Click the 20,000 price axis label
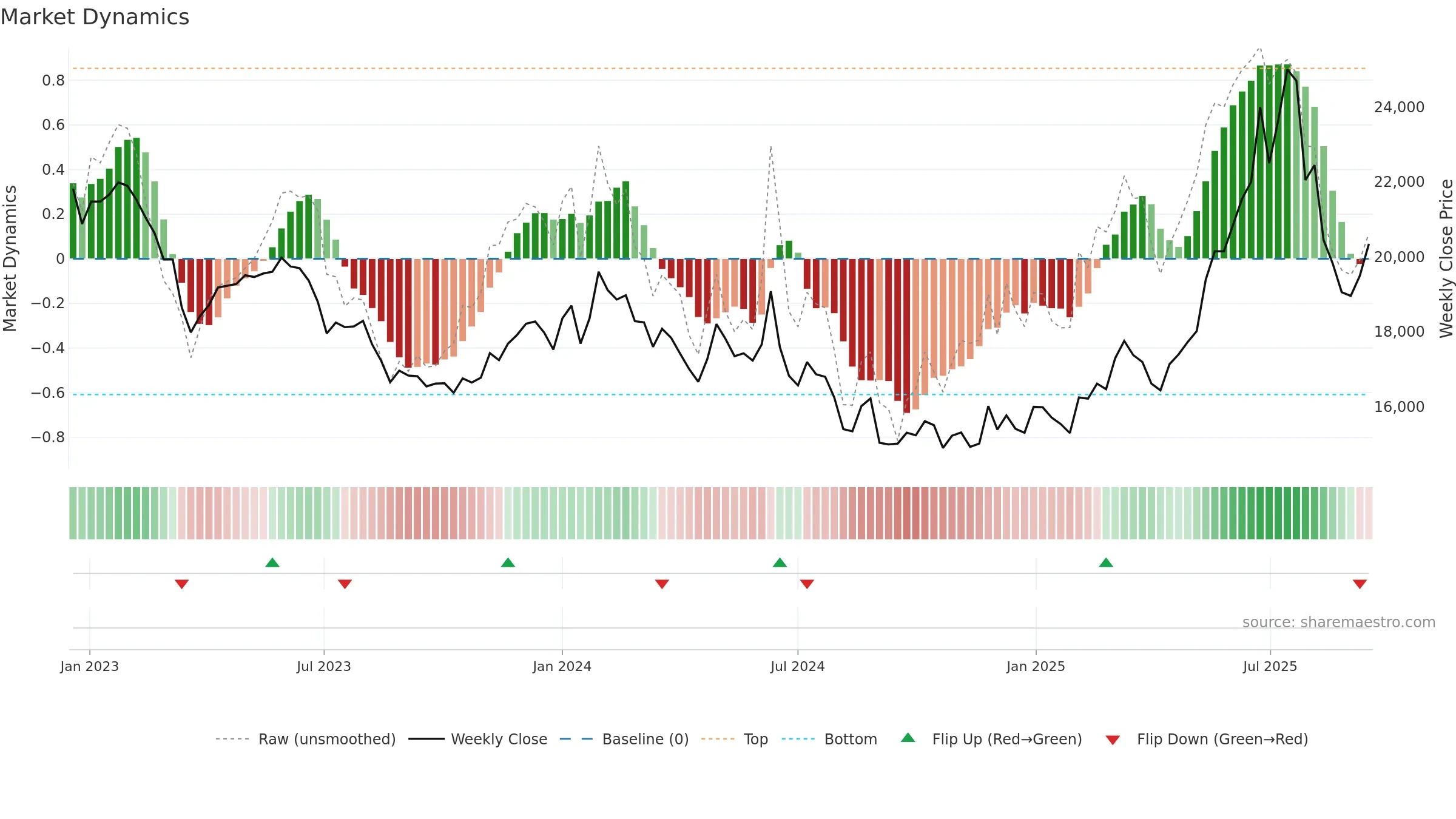Screen dimensions: 1456x819 [x=1399, y=257]
